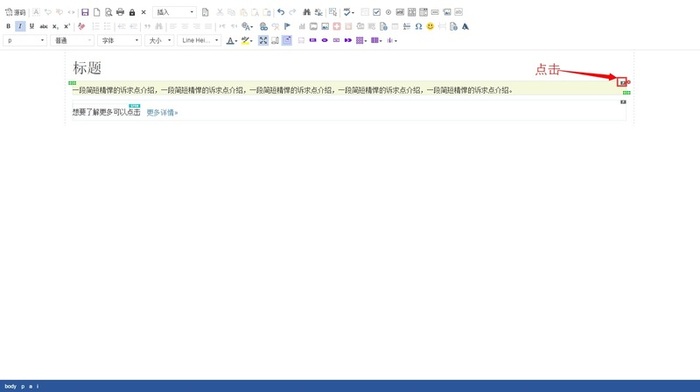
Task: Open the spell check dropdown
Action: (348, 12)
